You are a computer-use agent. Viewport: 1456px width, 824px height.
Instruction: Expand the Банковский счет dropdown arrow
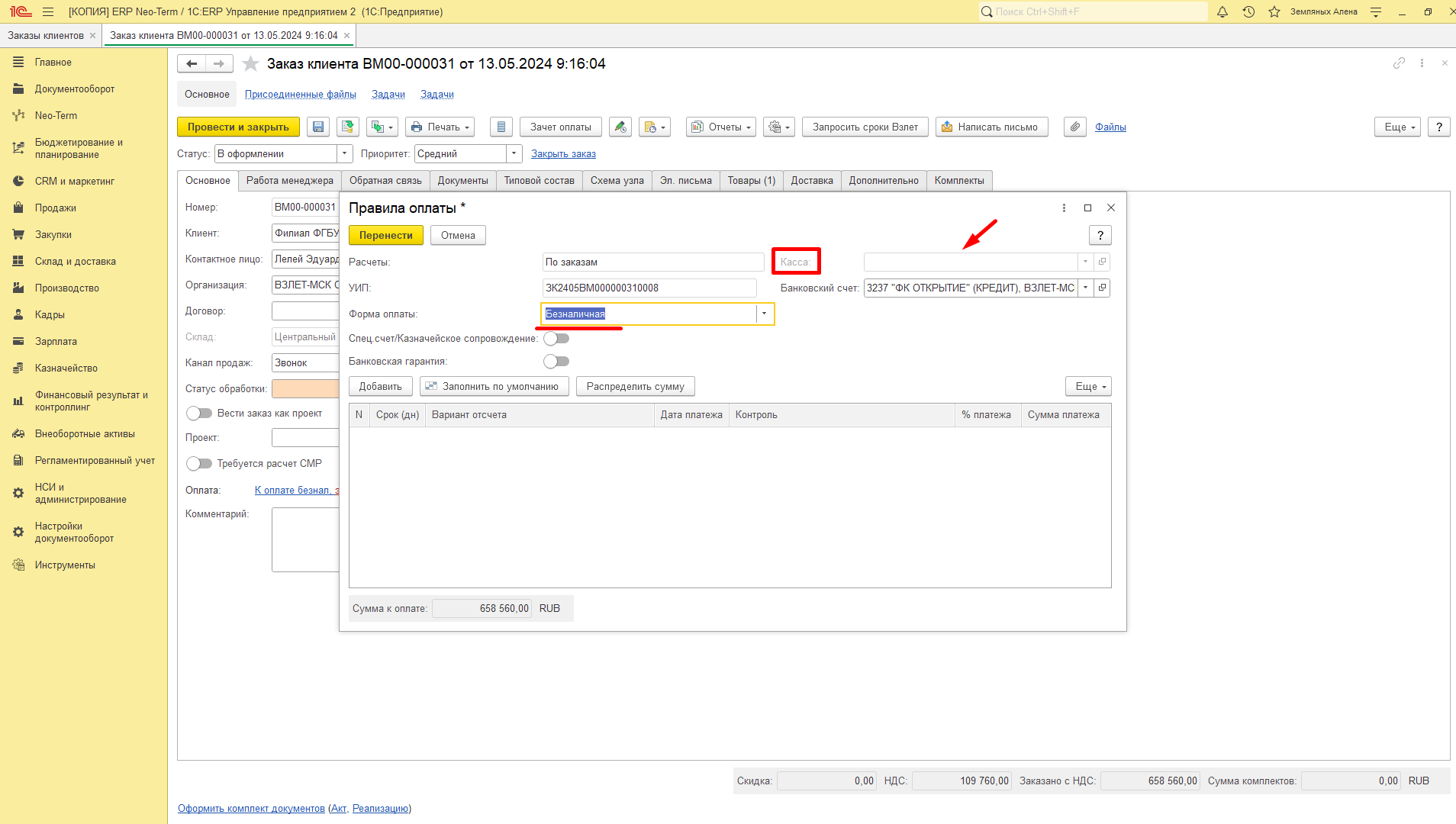click(x=1085, y=288)
